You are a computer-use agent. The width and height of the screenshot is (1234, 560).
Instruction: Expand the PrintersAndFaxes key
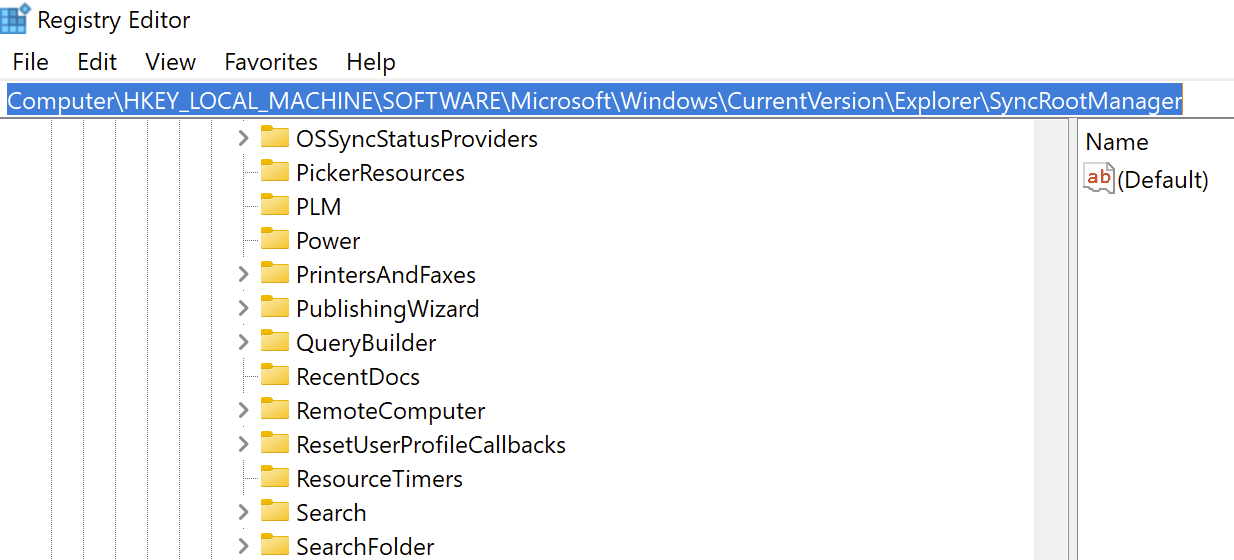243,274
